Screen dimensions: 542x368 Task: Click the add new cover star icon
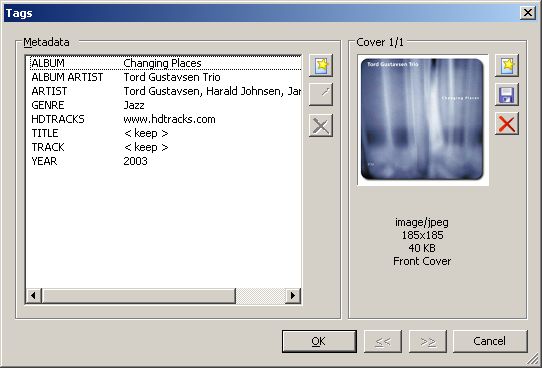tap(507, 65)
